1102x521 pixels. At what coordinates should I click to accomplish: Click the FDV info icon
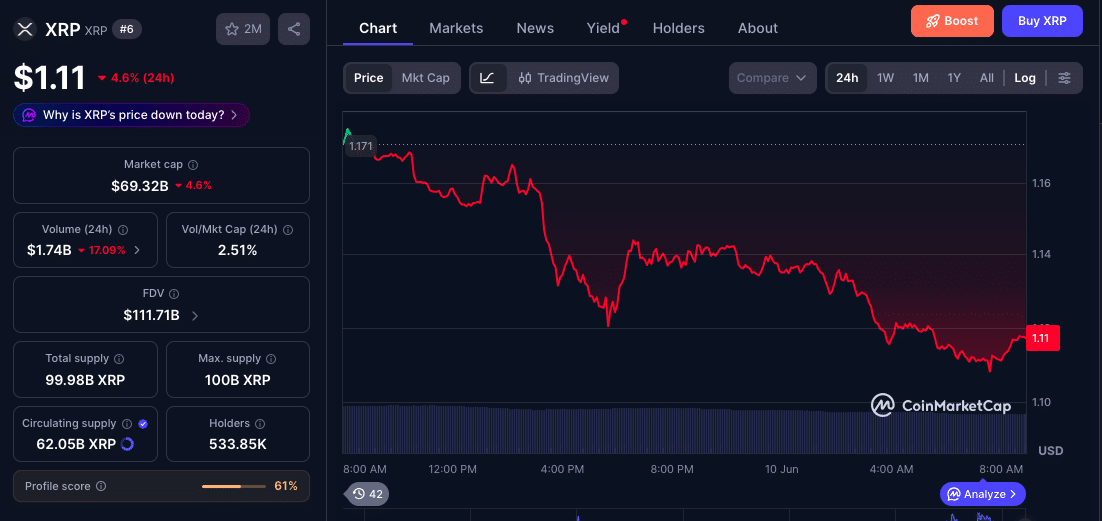click(x=174, y=294)
